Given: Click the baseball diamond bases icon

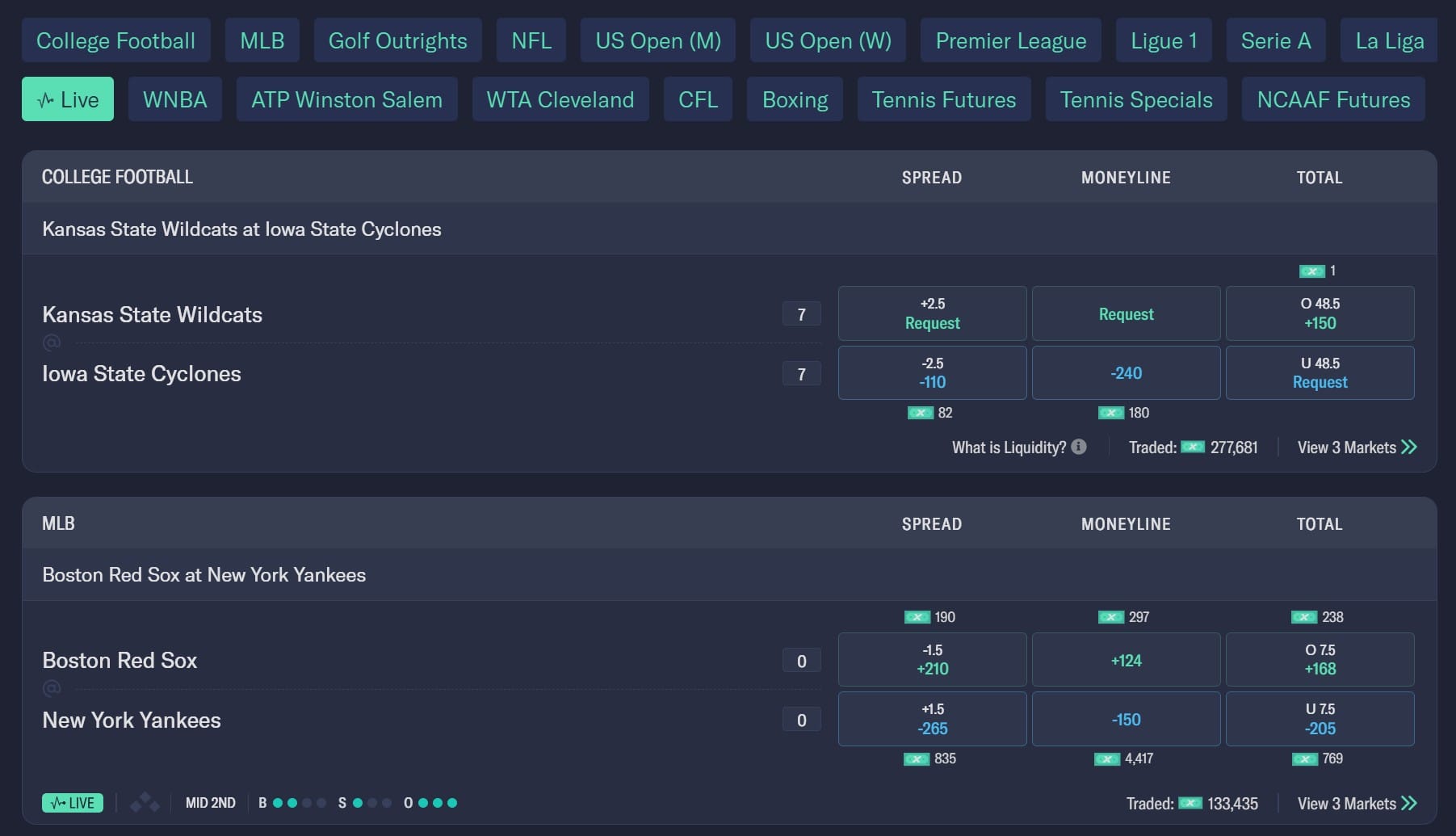Looking at the screenshot, I should (x=145, y=802).
